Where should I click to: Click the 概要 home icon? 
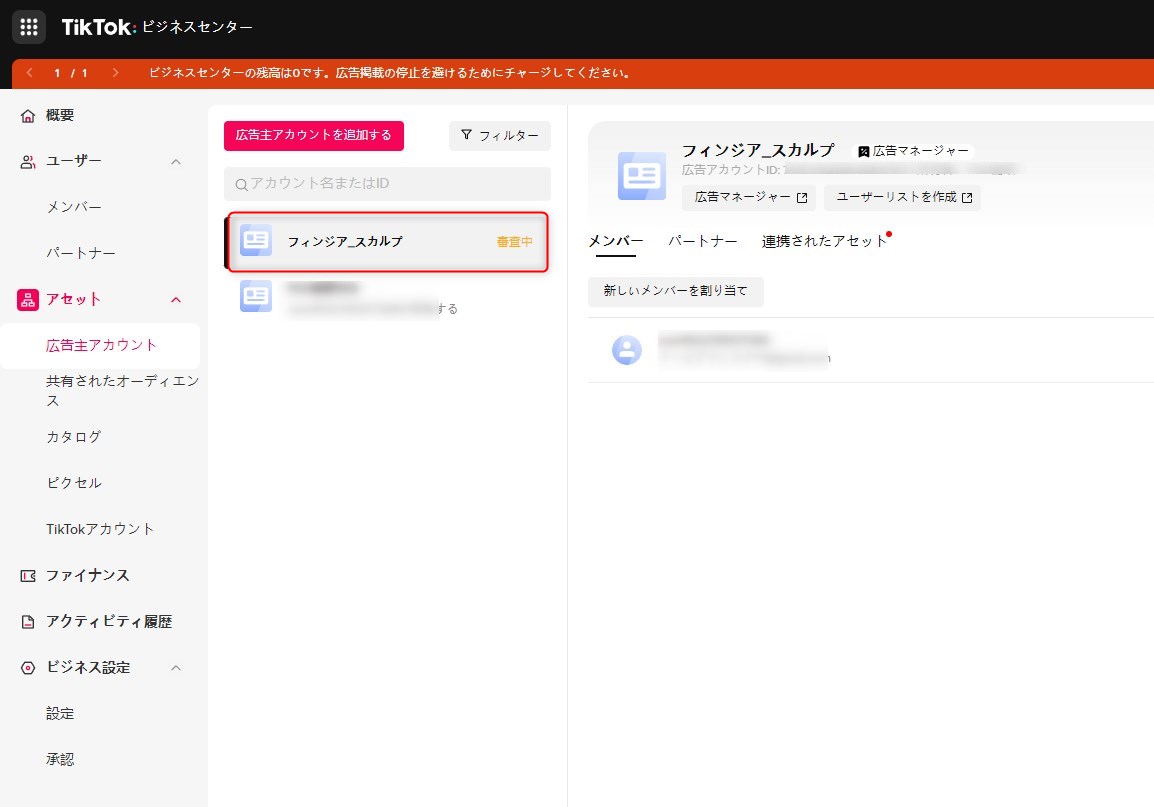pos(28,116)
